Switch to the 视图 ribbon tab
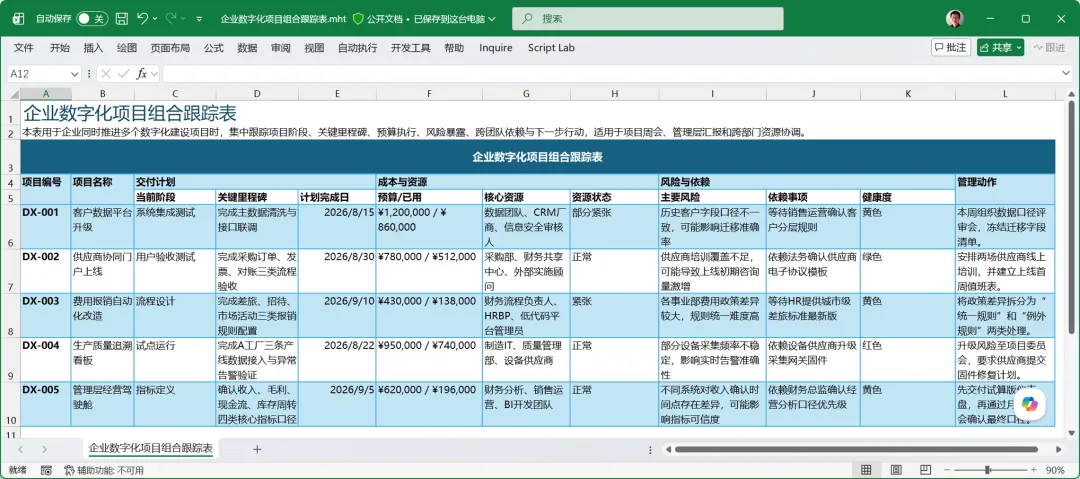The width and height of the screenshot is (1080, 479). click(314, 48)
